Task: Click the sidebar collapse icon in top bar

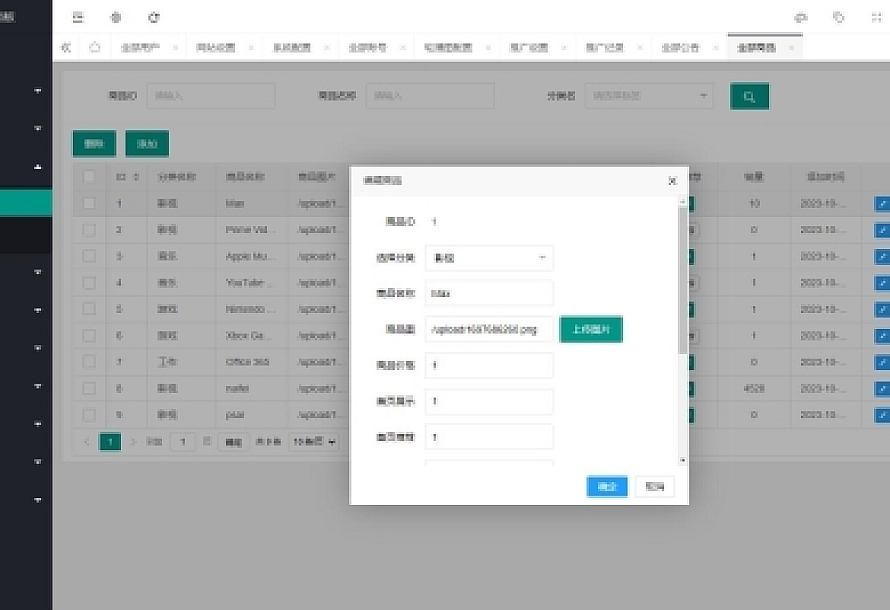Action: (78, 17)
